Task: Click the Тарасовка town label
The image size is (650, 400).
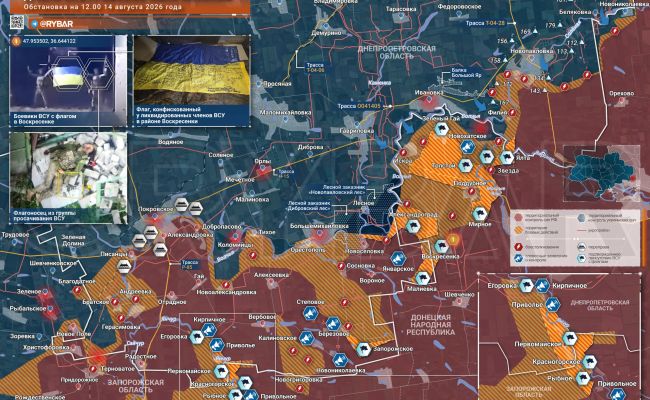Action: (401, 9)
